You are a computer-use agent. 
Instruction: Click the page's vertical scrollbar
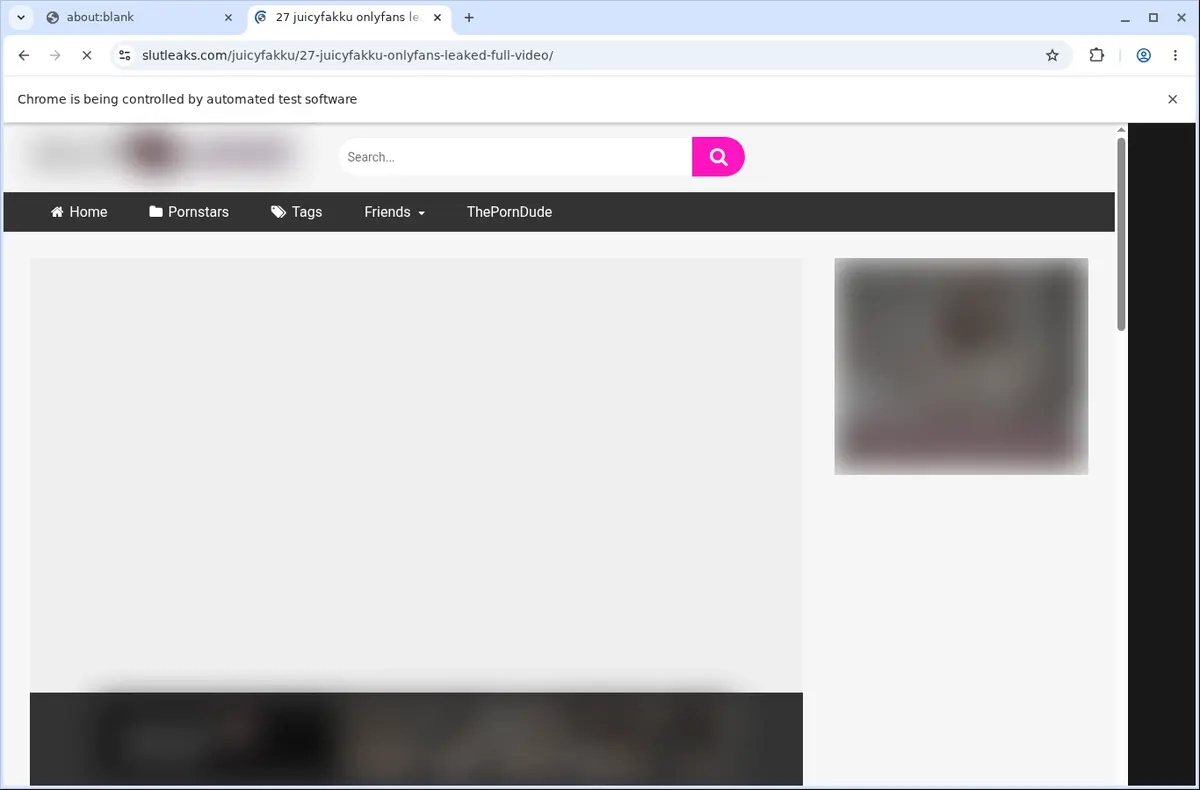tap(1121, 234)
